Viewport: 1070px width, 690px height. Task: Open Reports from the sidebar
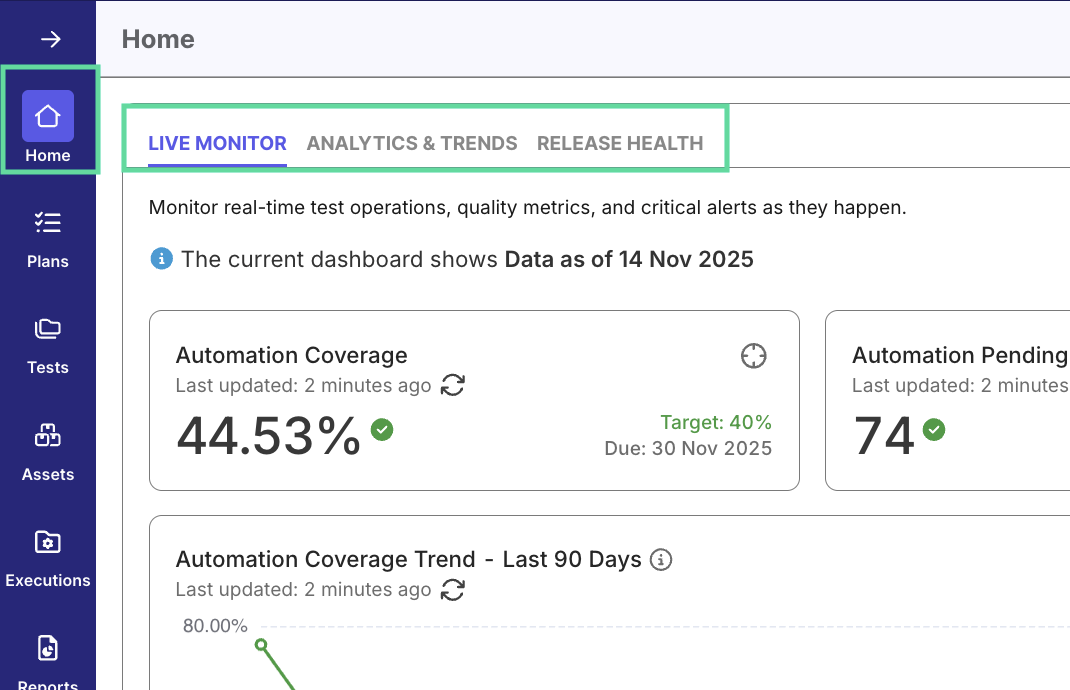(47, 648)
